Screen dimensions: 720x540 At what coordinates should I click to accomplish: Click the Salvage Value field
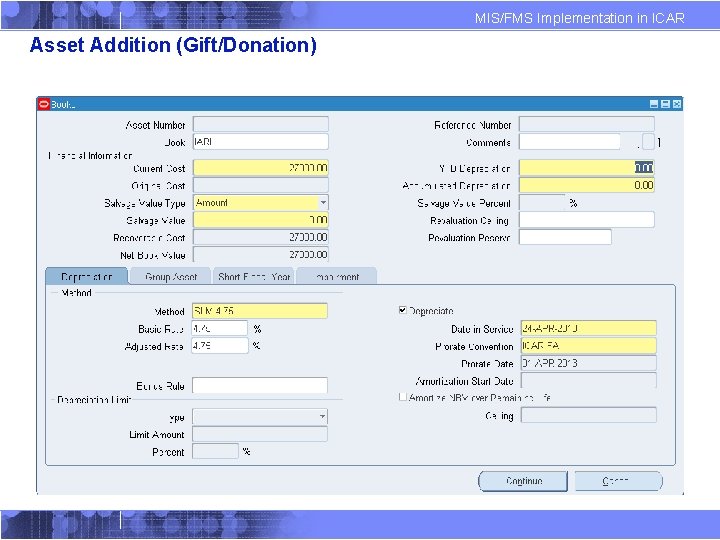click(261, 220)
